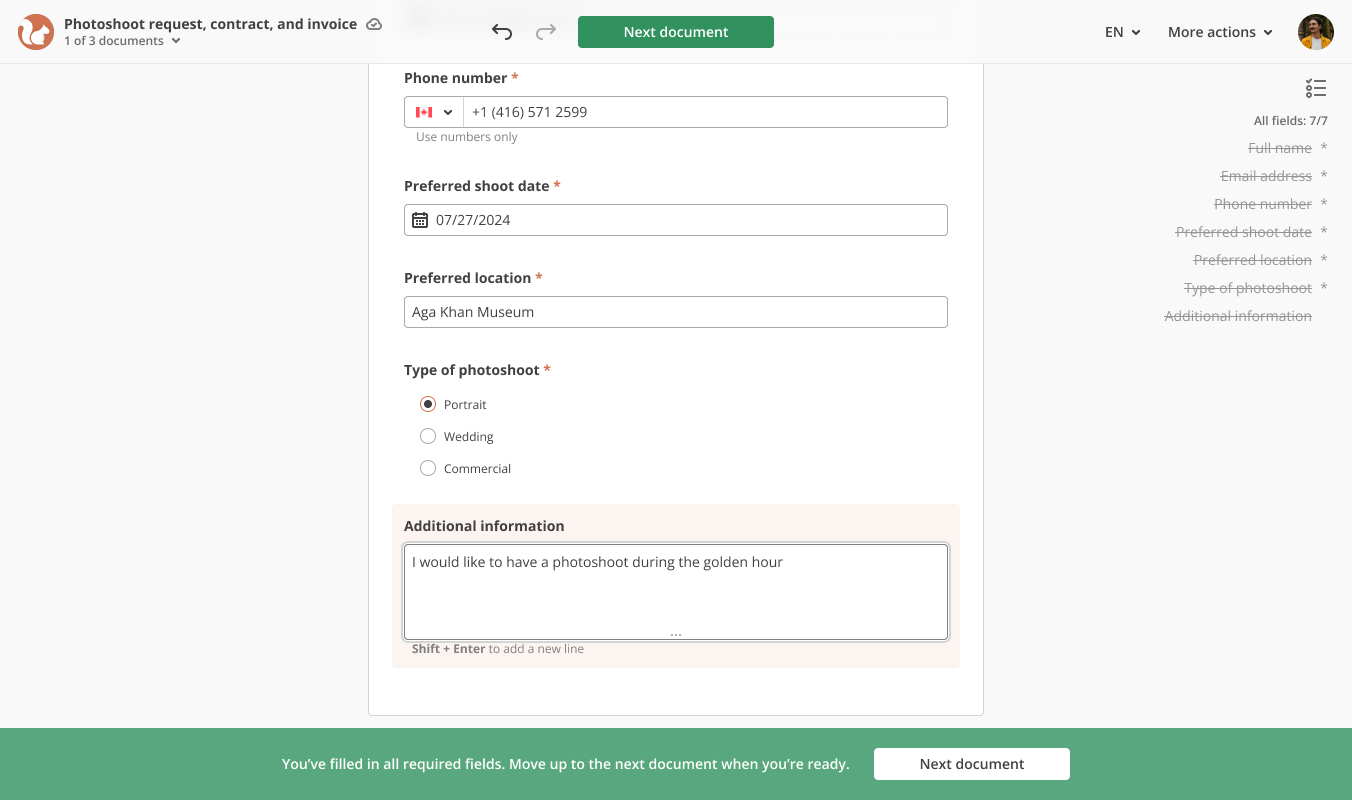Go to Preferred shoot date in fields list
Viewport: 1352px width, 800px height.
point(1244,232)
